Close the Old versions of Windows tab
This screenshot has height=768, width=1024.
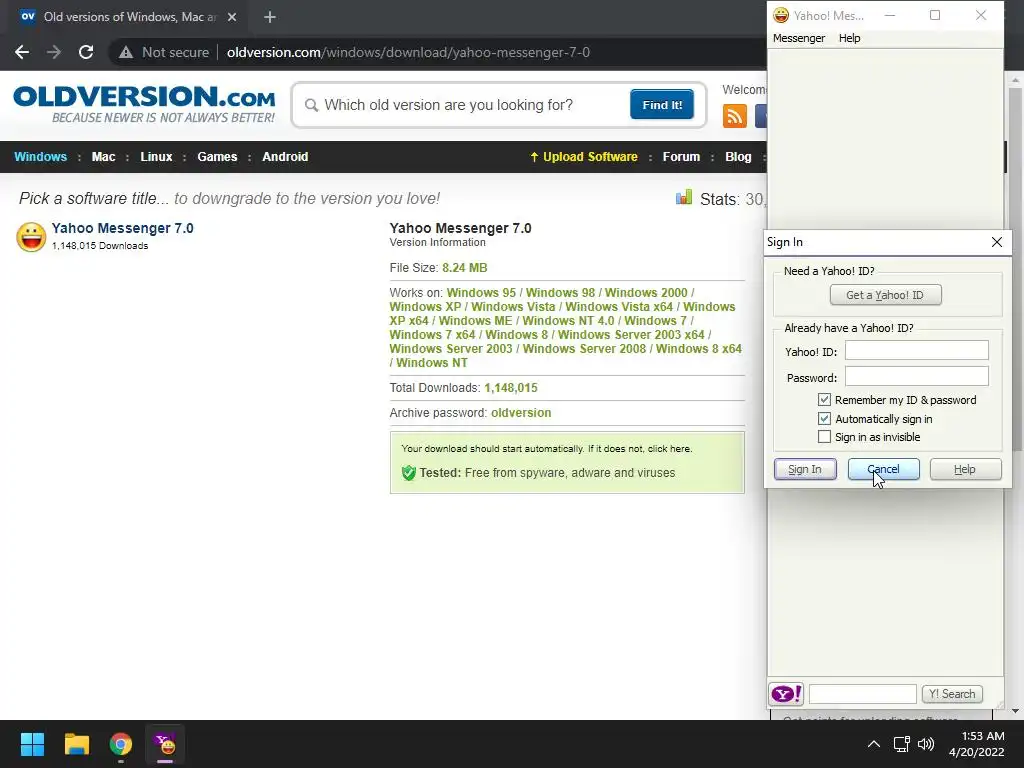(x=232, y=17)
